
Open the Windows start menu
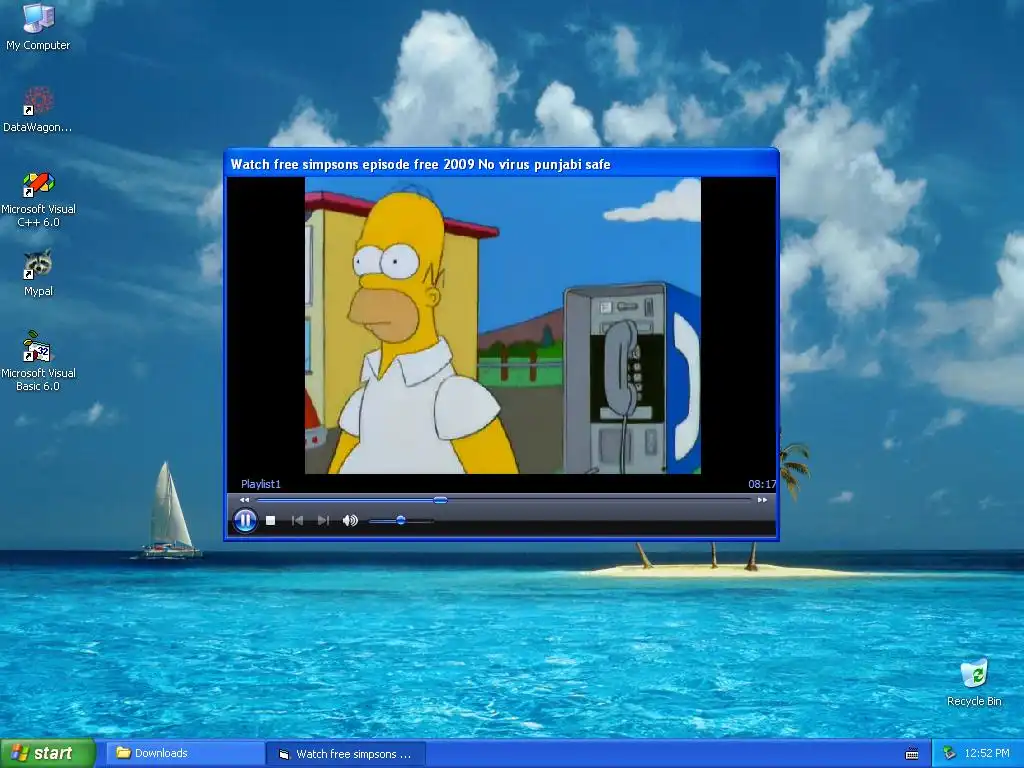[x=48, y=754]
